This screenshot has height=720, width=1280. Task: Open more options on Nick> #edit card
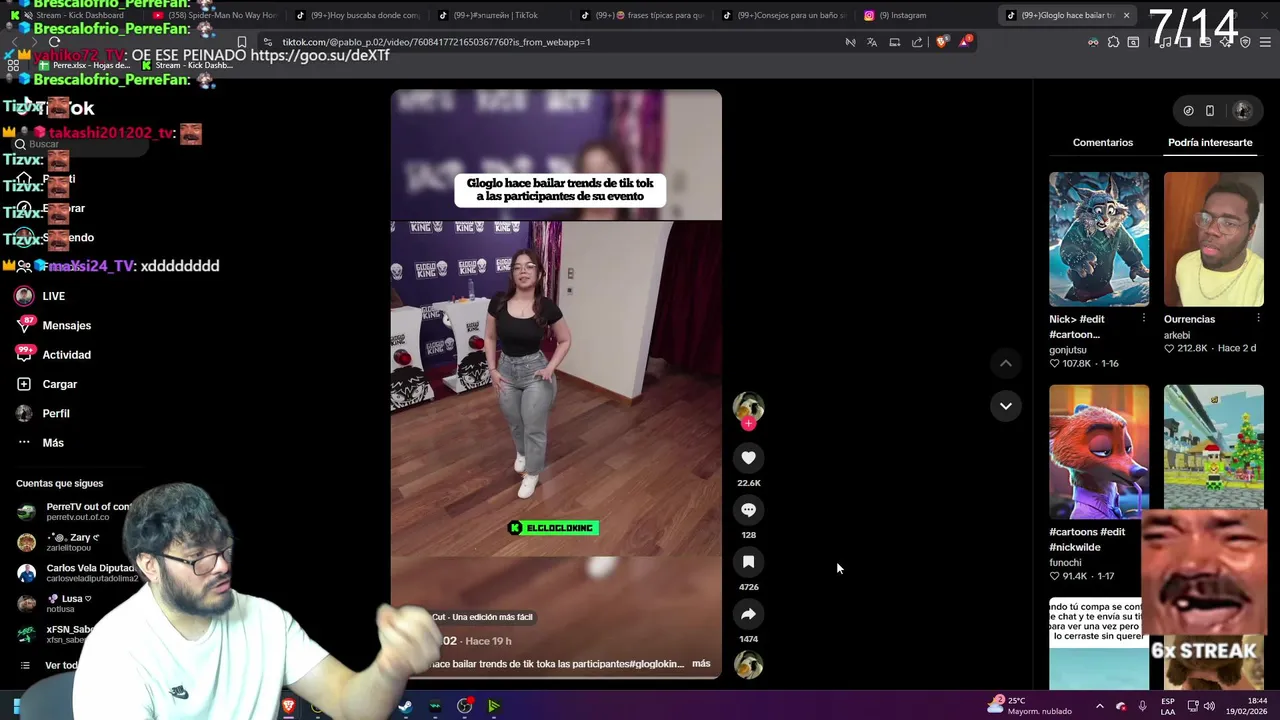tap(1143, 318)
